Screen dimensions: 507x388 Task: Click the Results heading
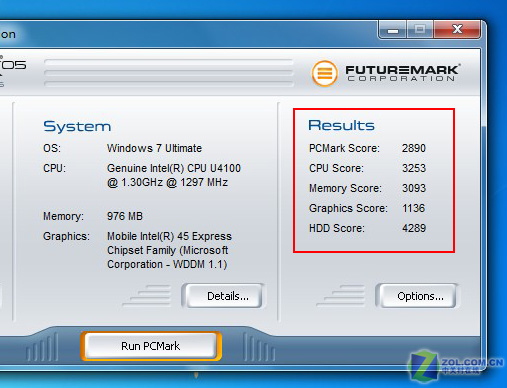click(x=341, y=125)
